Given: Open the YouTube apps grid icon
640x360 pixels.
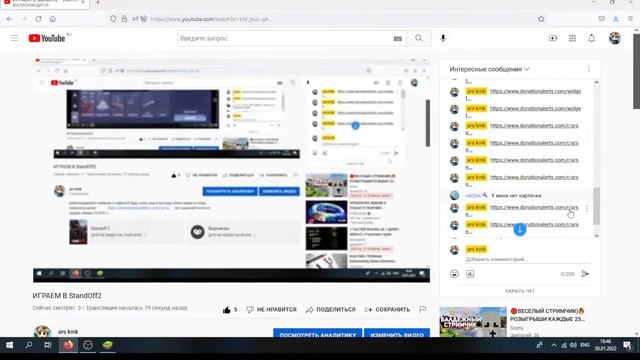Looking at the screenshot, I should tap(572, 38).
